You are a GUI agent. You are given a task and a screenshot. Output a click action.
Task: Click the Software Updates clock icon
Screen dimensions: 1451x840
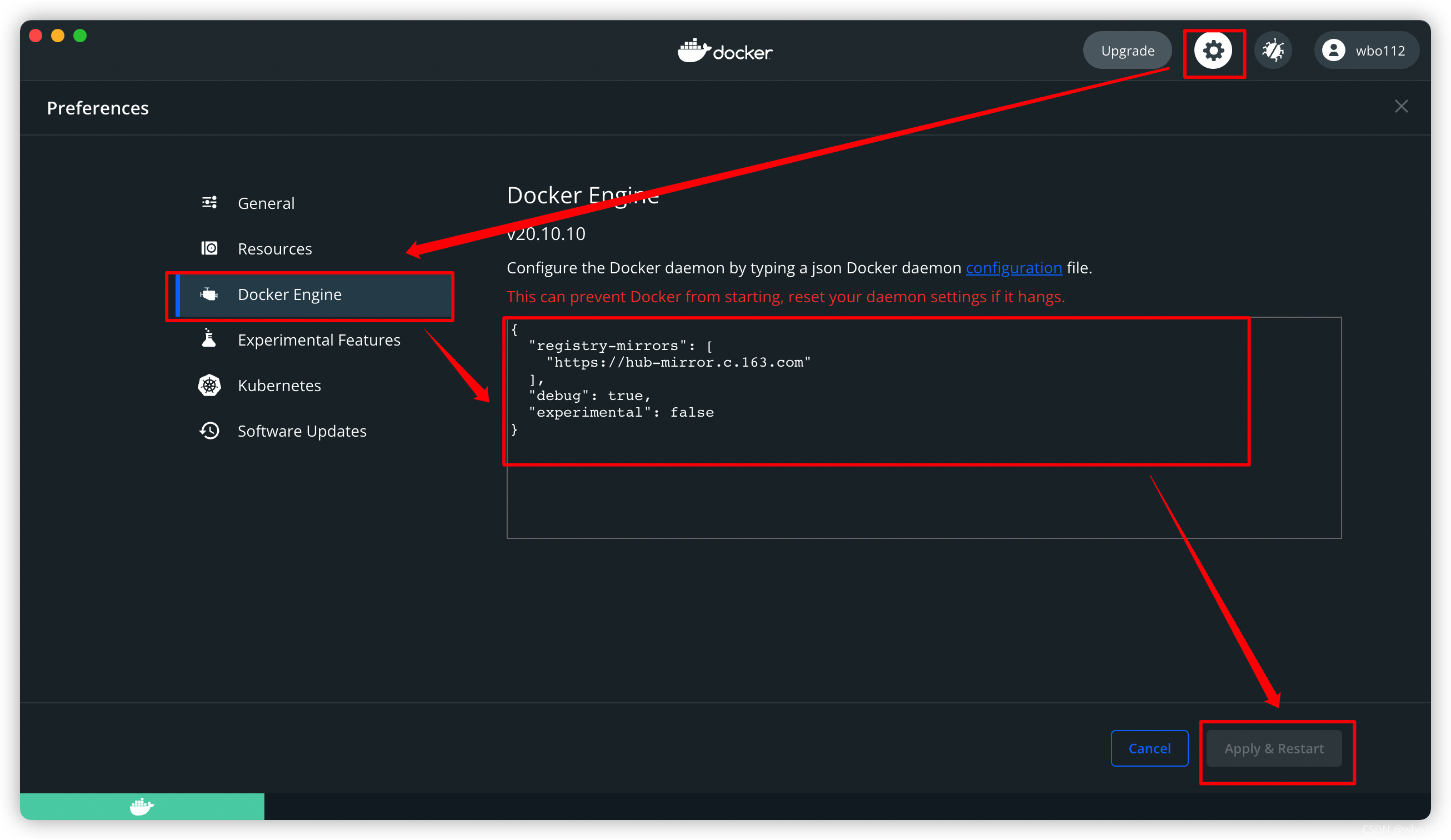point(209,431)
